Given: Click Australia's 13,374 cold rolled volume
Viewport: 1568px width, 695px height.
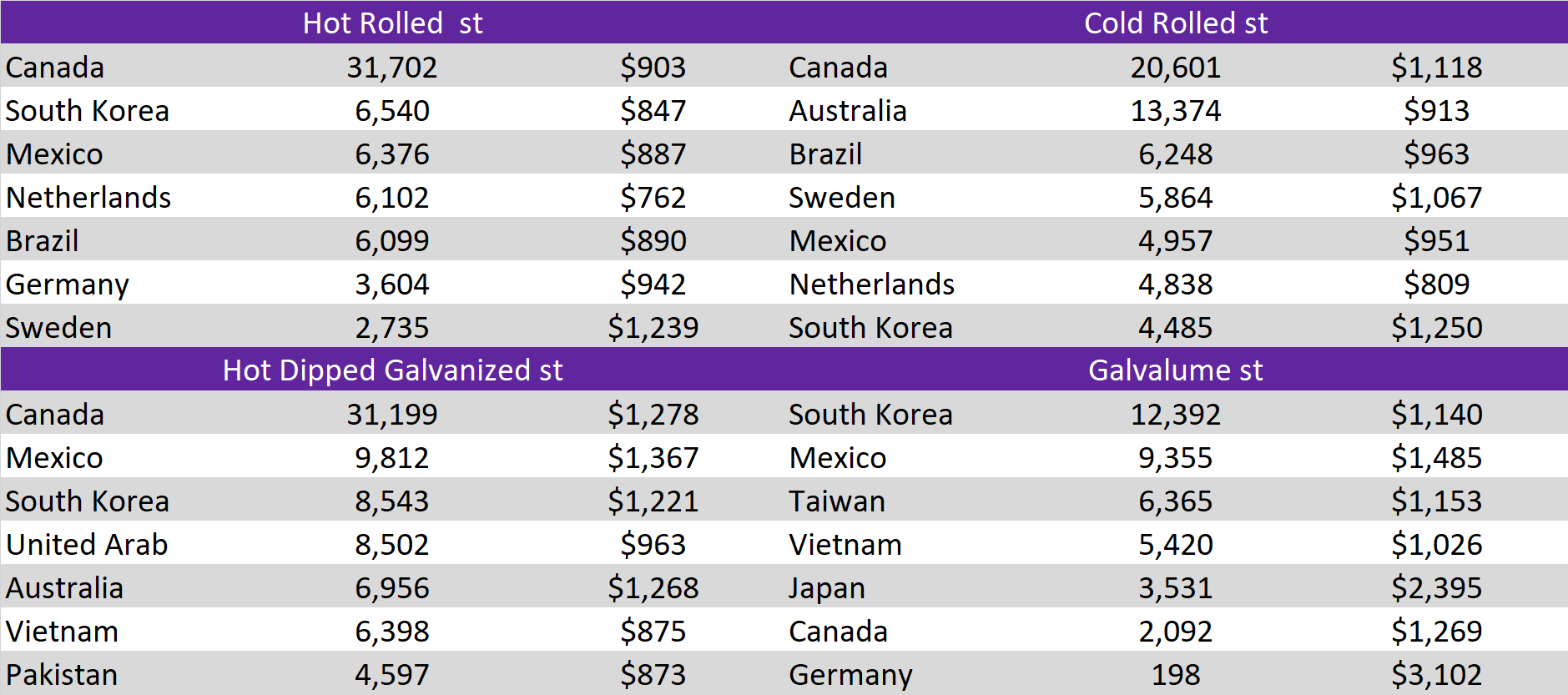Looking at the screenshot, I should [1176, 110].
